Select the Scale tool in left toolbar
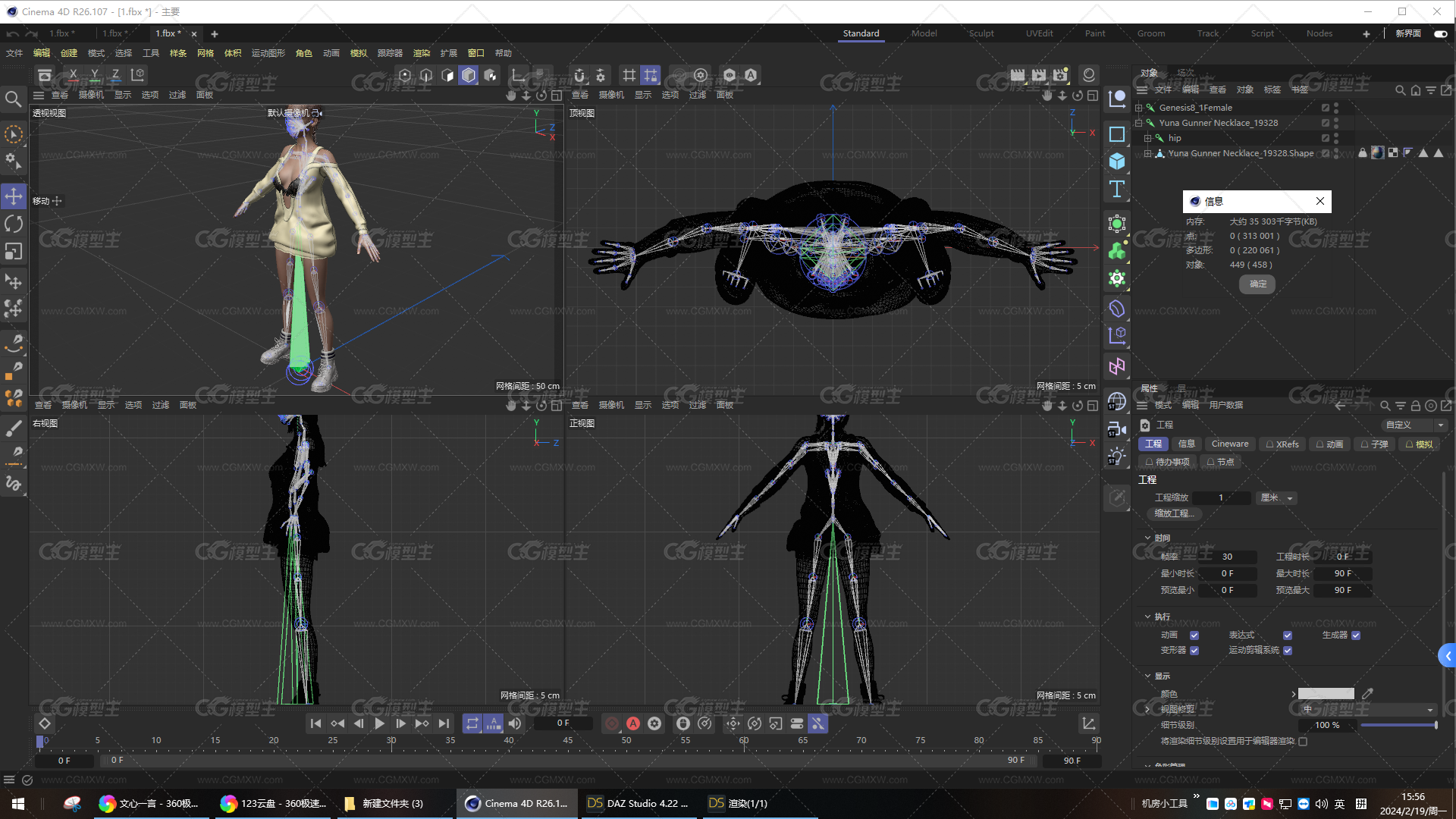The width and height of the screenshot is (1456, 819). pos(14,251)
